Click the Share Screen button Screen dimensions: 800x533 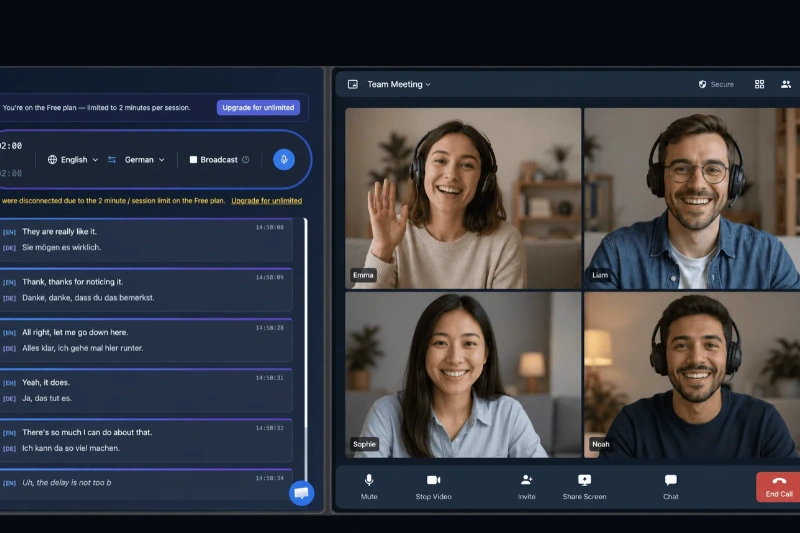584,487
